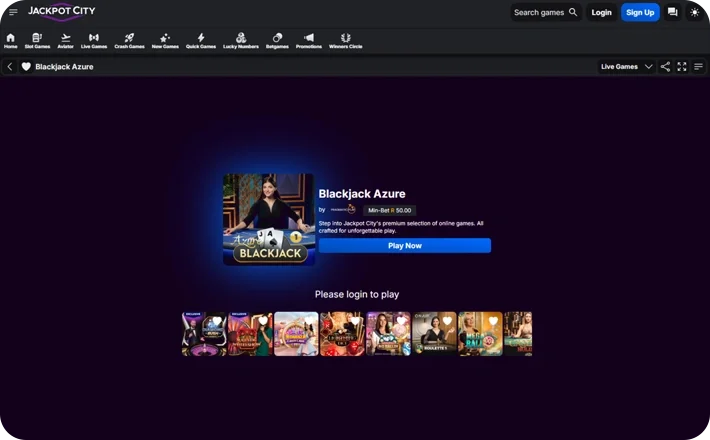Open the live chat support icon

pos(672,12)
